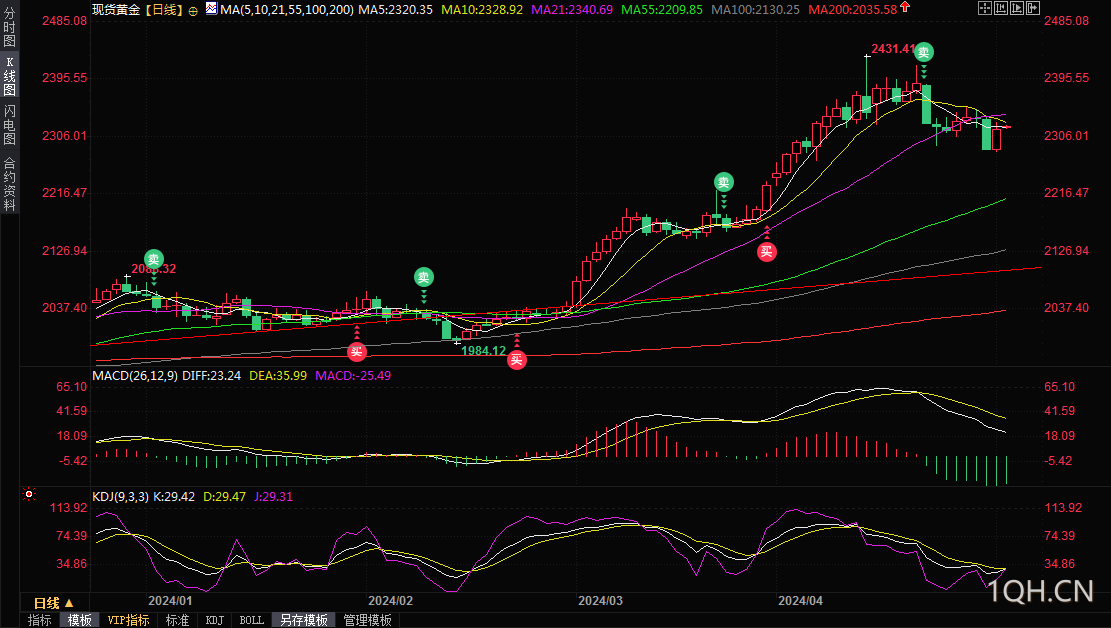Click the MACD(26,12,9) indicator label
The width and height of the screenshot is (1111, 628).
click(x=135, y=376)
